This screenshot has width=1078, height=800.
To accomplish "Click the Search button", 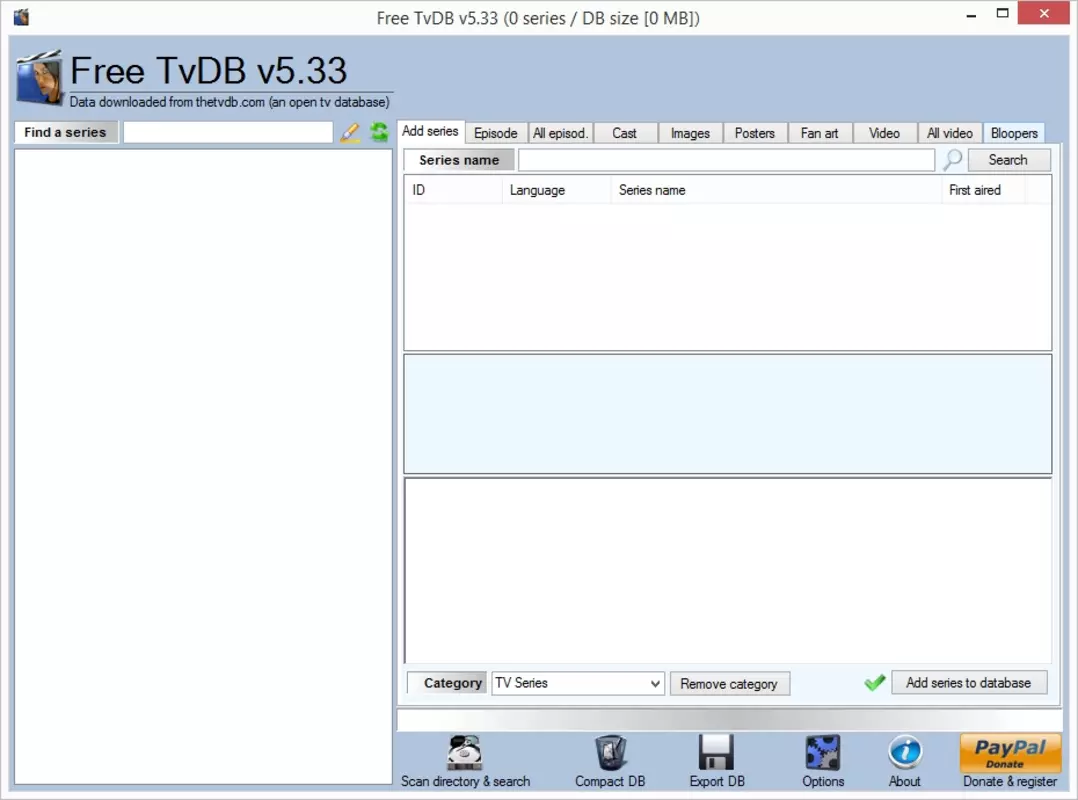I will pyautogui.click(x=1009, y=160).
